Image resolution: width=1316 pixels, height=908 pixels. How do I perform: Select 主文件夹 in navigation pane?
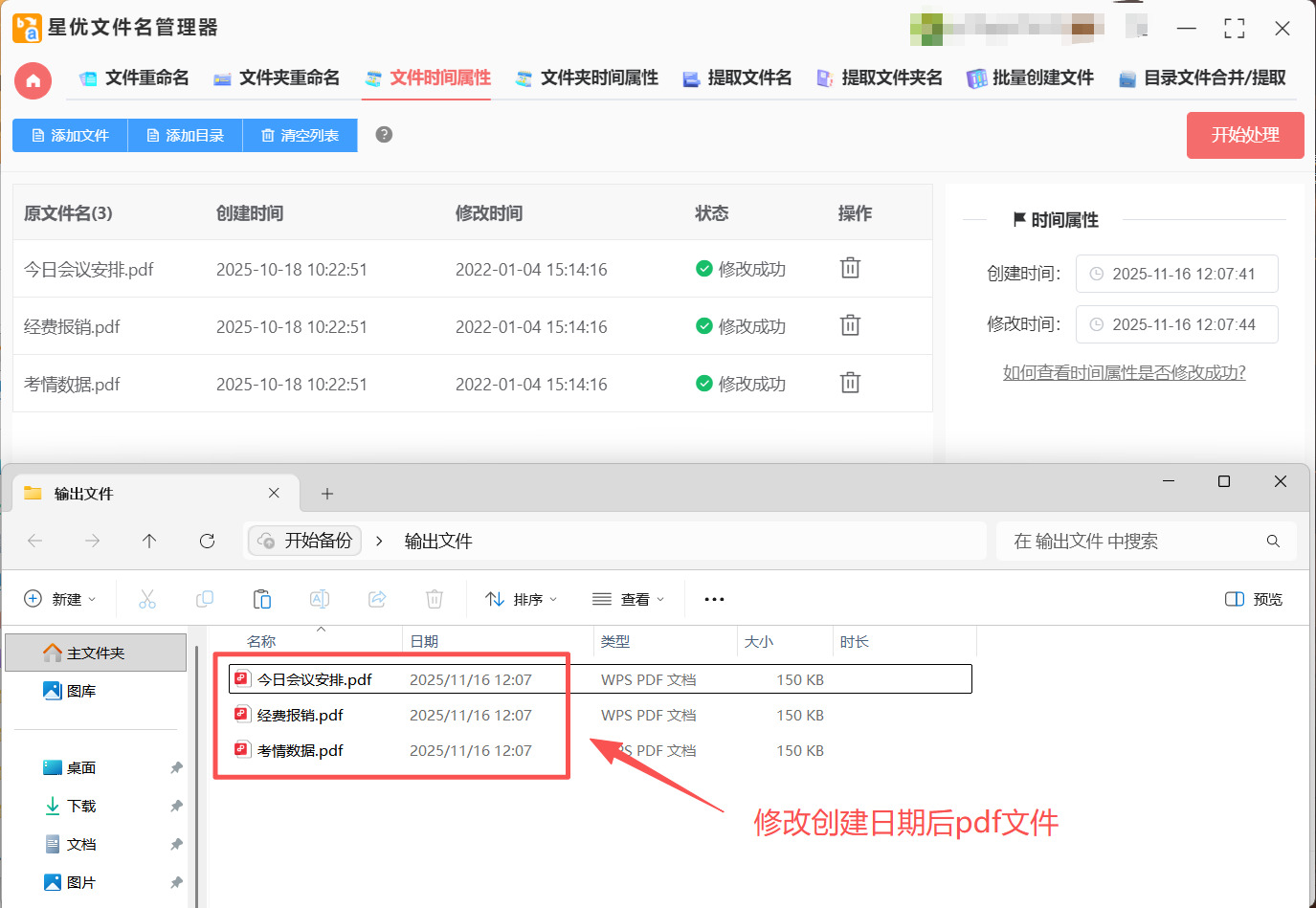pos(96,653)
